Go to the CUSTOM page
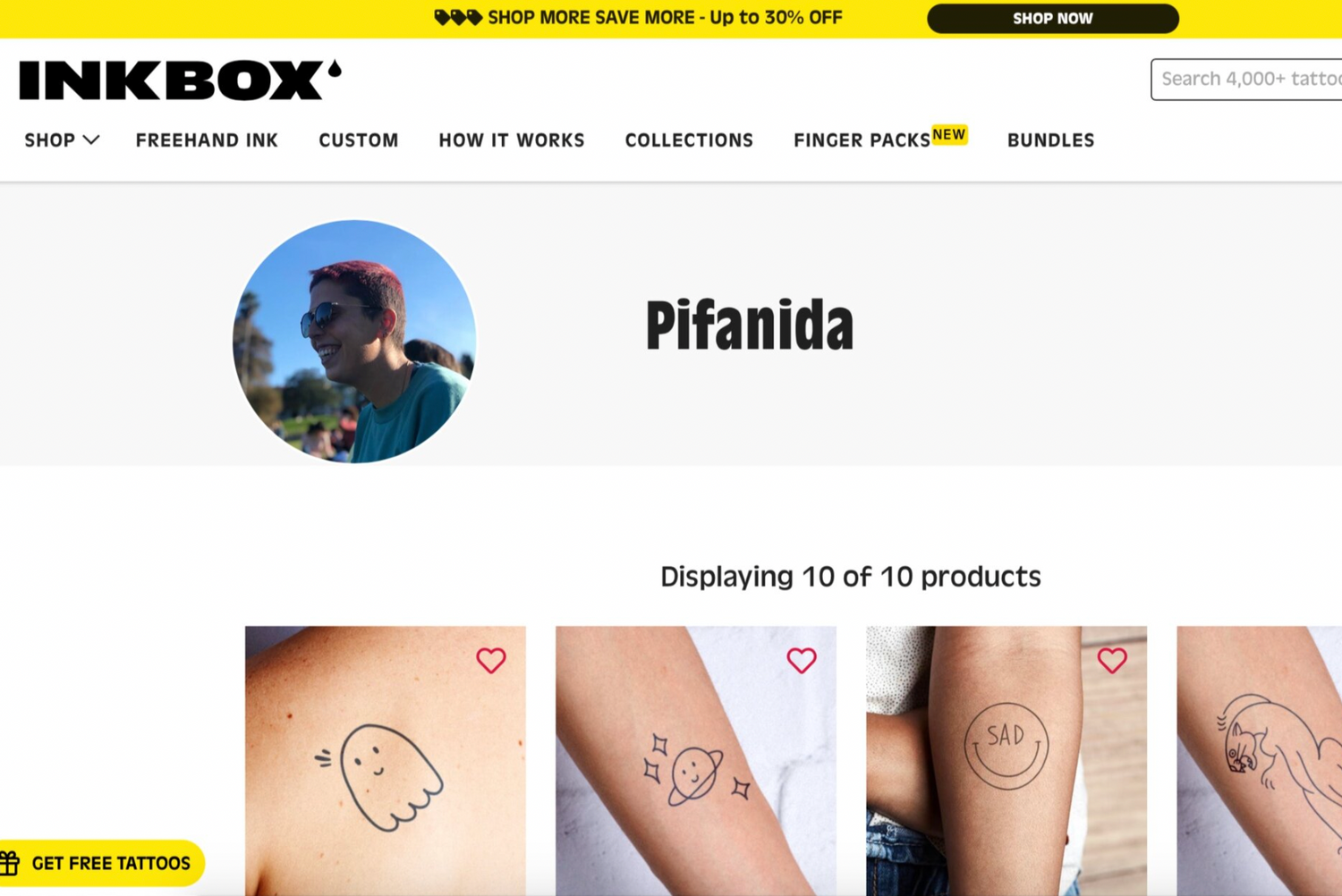 (359, 139)
